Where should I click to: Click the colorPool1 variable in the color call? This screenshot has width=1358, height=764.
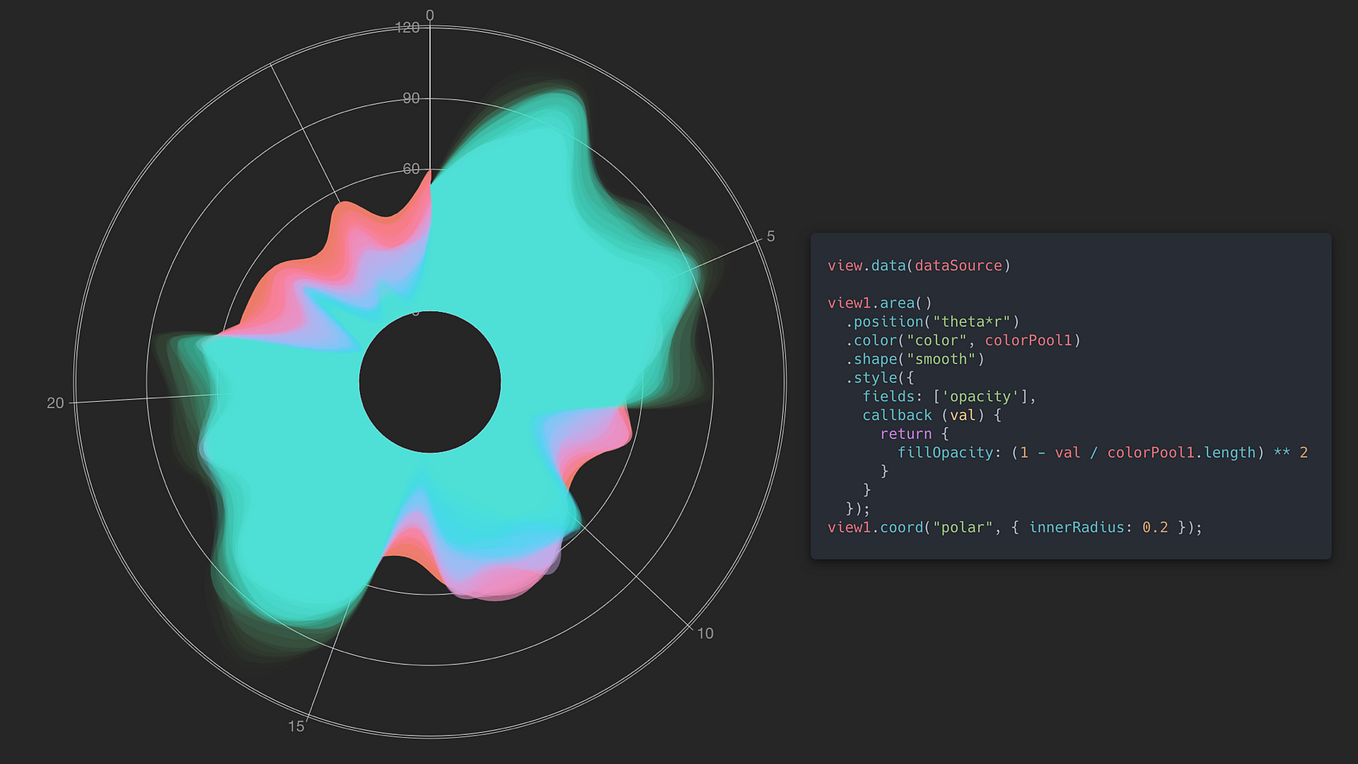[1032, 340]
